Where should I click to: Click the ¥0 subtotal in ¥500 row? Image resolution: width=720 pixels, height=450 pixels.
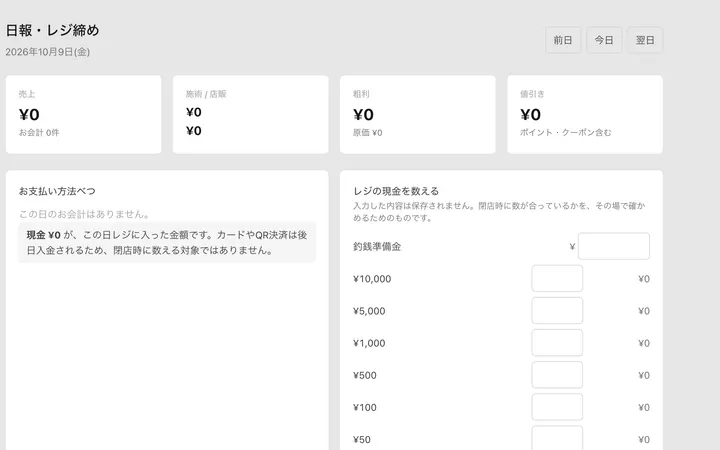644,375
